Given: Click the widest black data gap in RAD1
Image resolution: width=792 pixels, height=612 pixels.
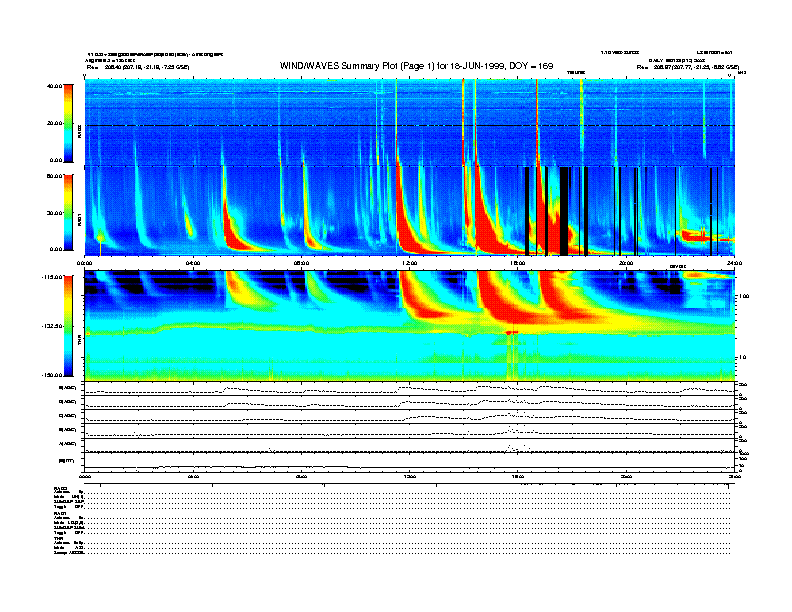Looking at the screenshot, I should (x=564, y=211).
